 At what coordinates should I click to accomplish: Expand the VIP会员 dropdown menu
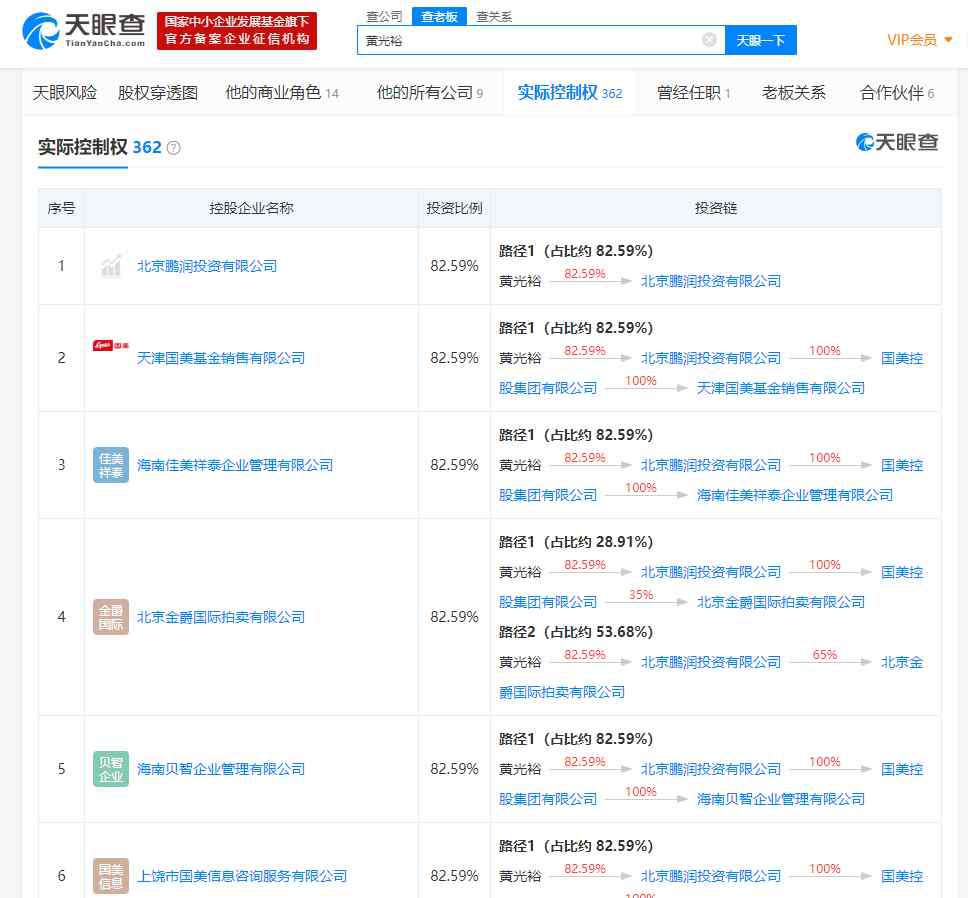point(919,40)
